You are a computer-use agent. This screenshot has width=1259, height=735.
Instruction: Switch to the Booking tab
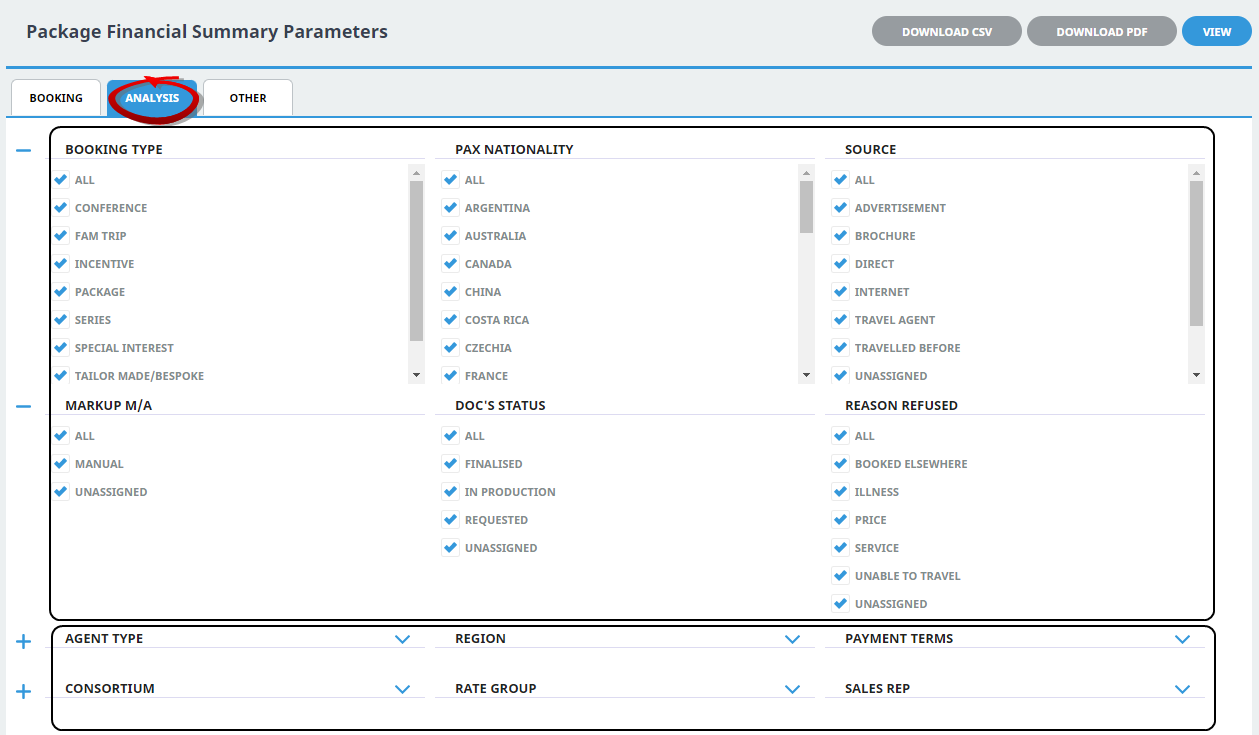pos(56,98)
